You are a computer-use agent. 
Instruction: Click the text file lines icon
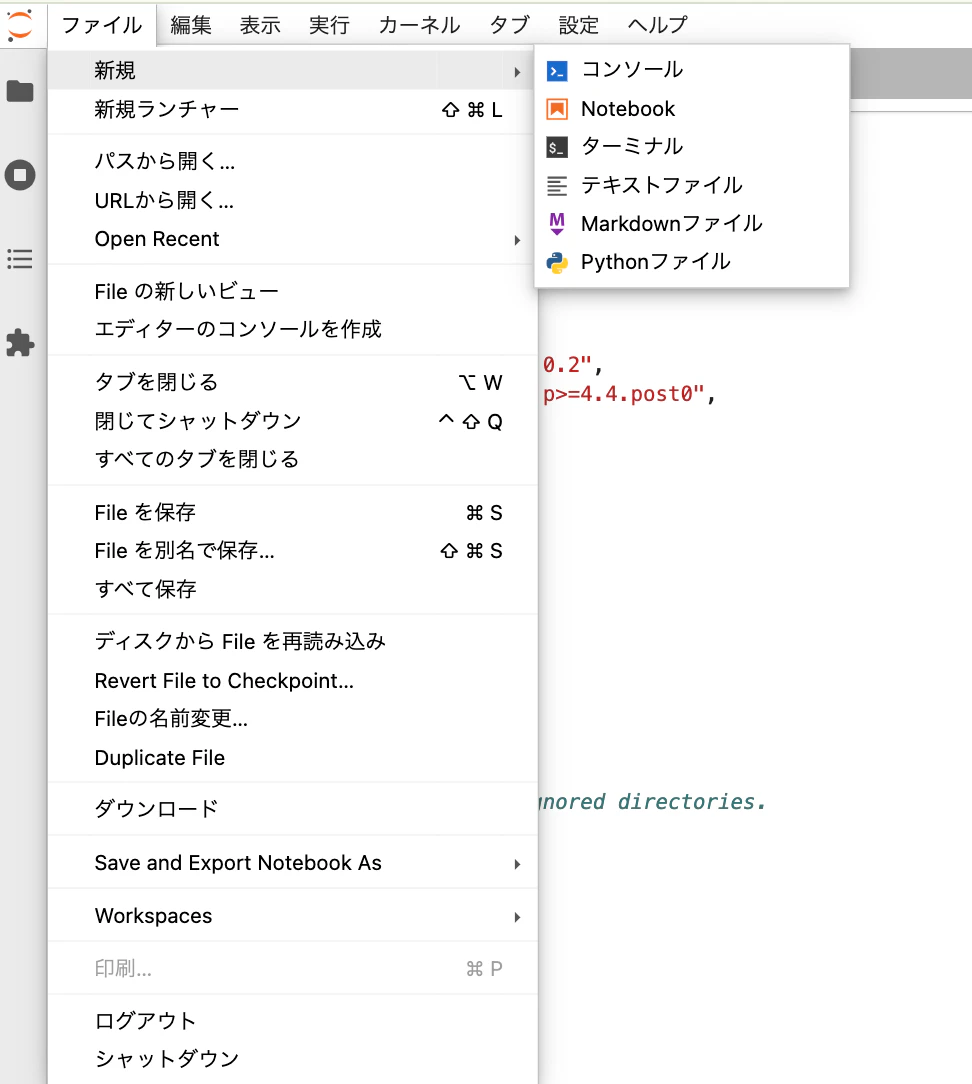pyautogui.click(x=557, y=185)
